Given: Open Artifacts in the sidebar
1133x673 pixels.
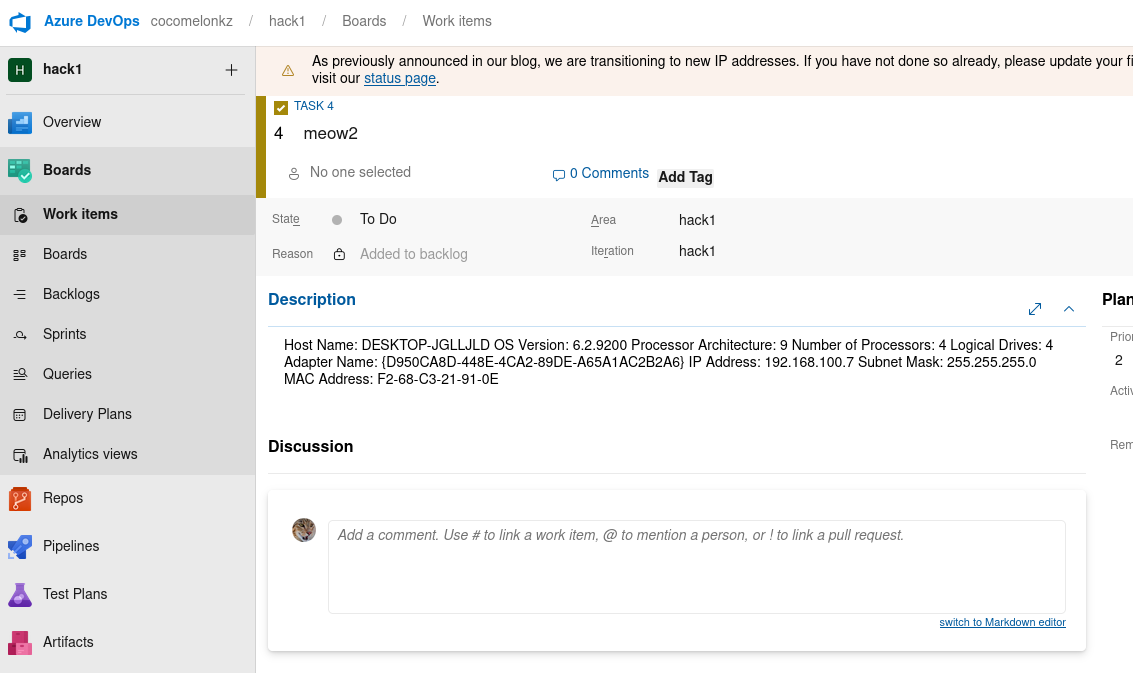Looking at the screenshot, I should coord(68,642).
